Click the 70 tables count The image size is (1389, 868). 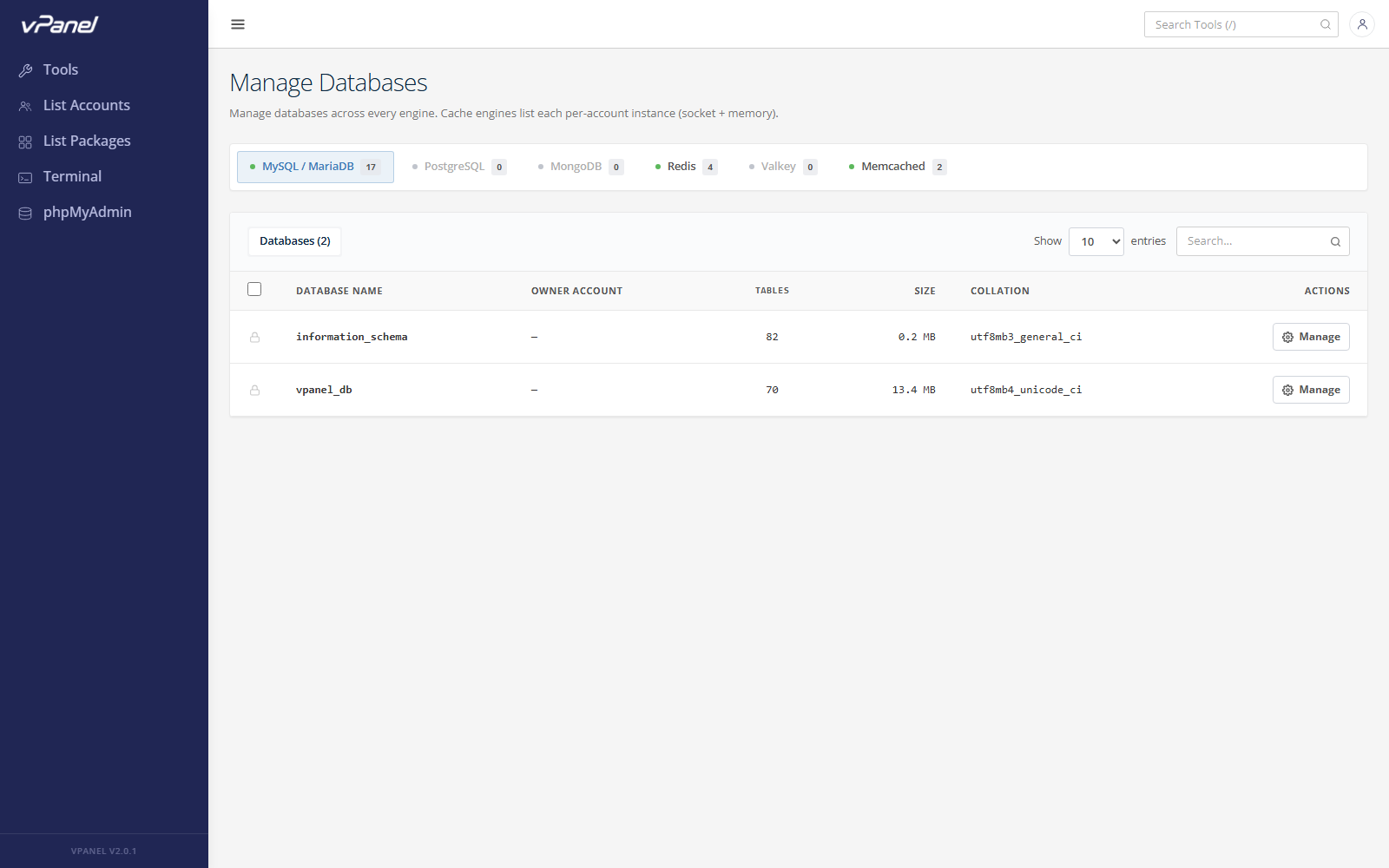pos(772,390)
